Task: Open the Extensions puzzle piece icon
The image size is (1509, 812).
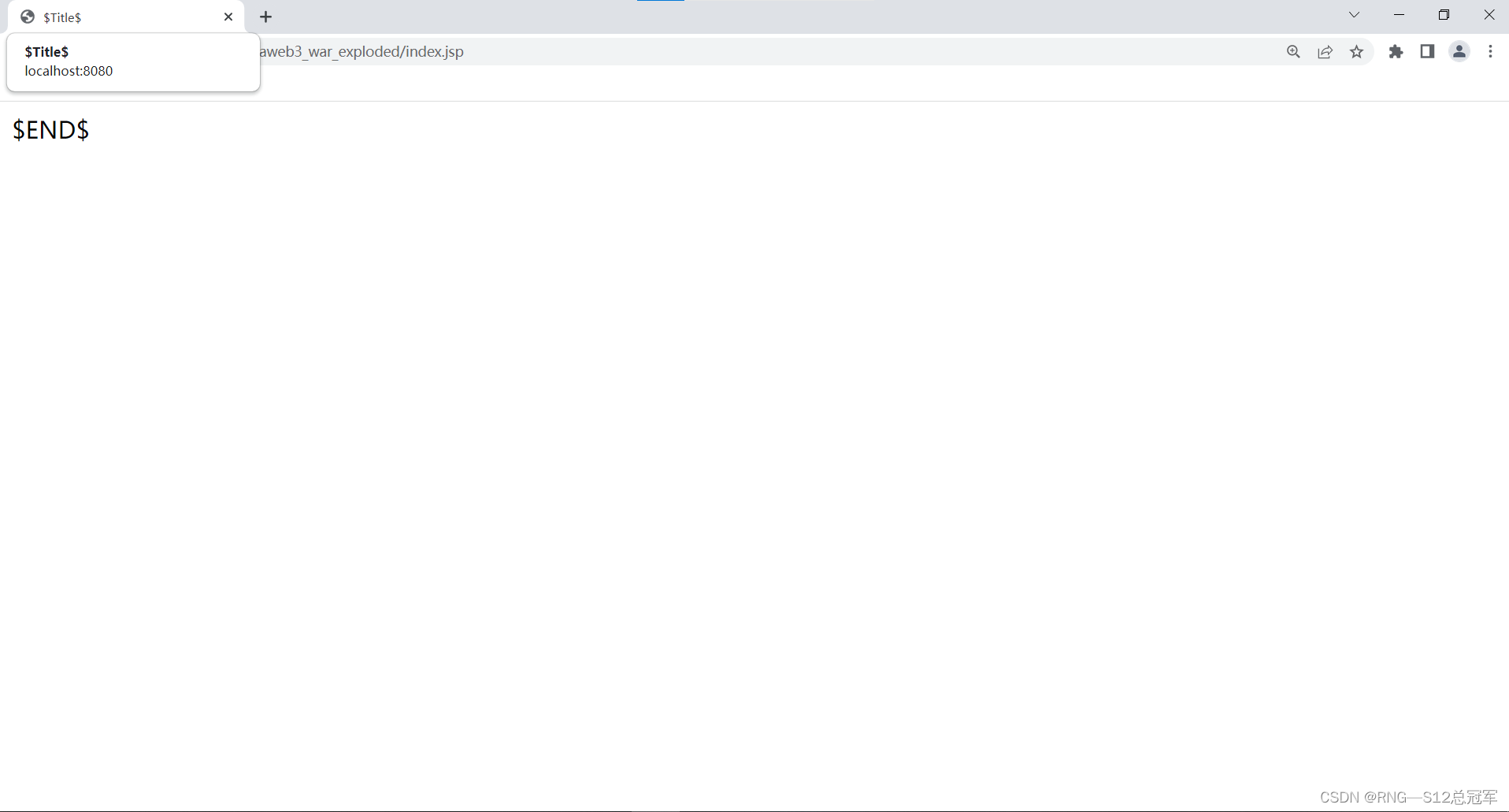Action: point(1396,51)
